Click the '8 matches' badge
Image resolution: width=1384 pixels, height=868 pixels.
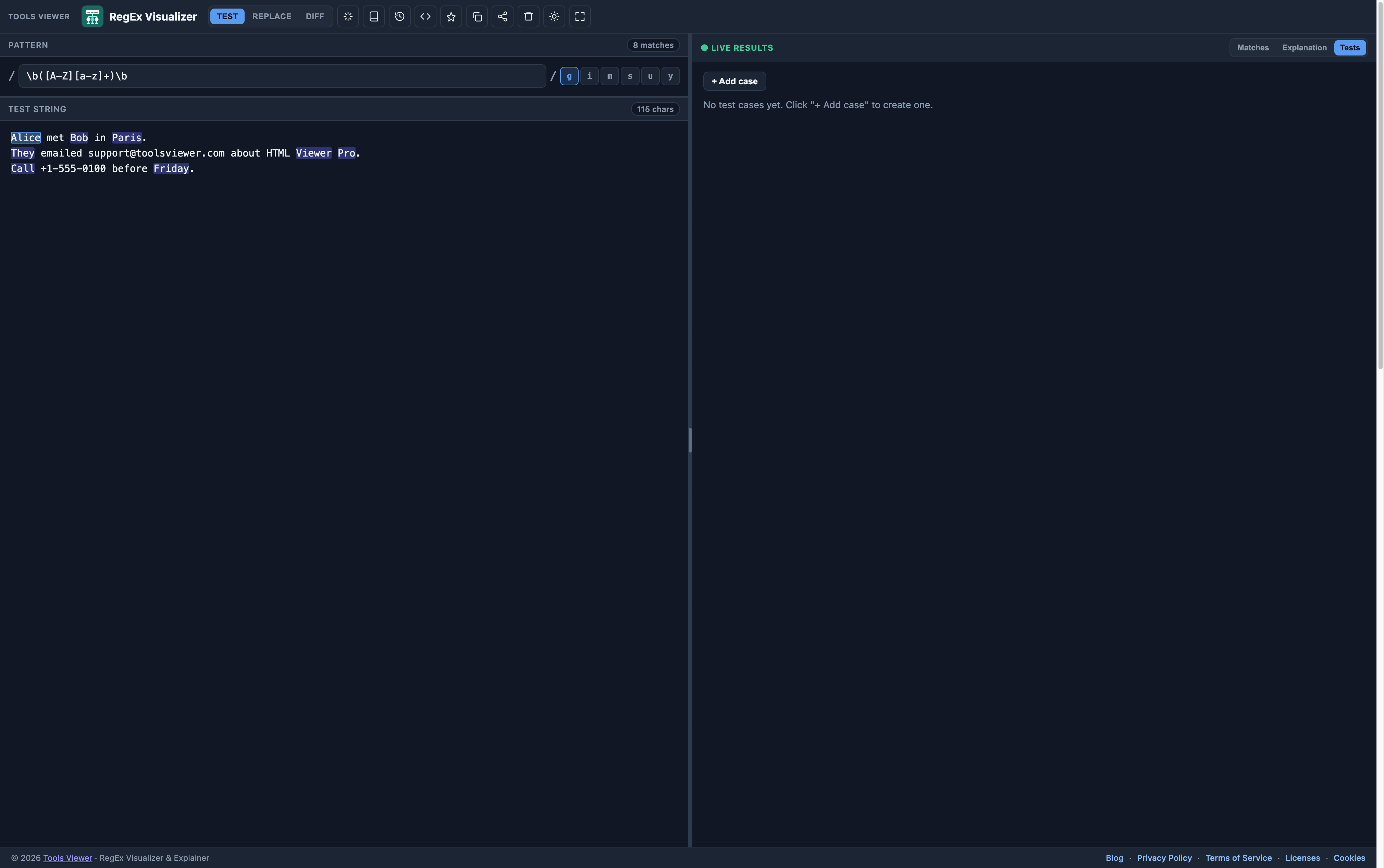[653, 45]
